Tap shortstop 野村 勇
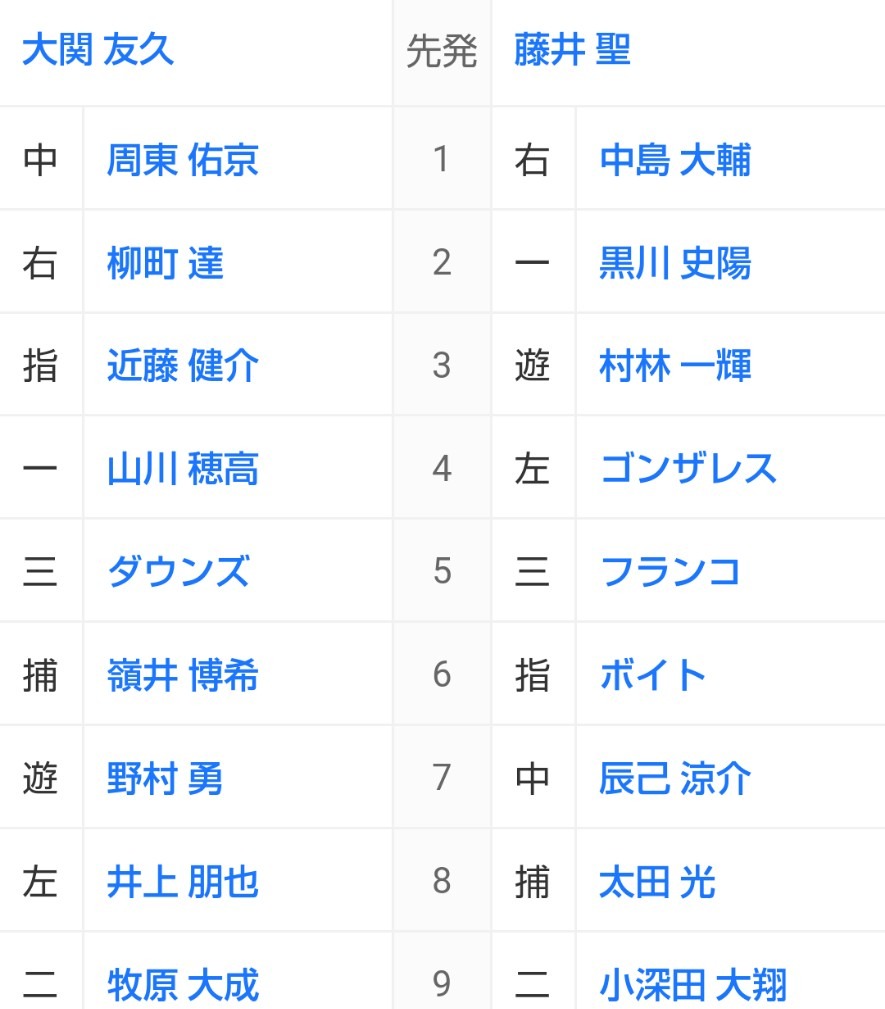The image size is (885, 1009). coord(165,778)
